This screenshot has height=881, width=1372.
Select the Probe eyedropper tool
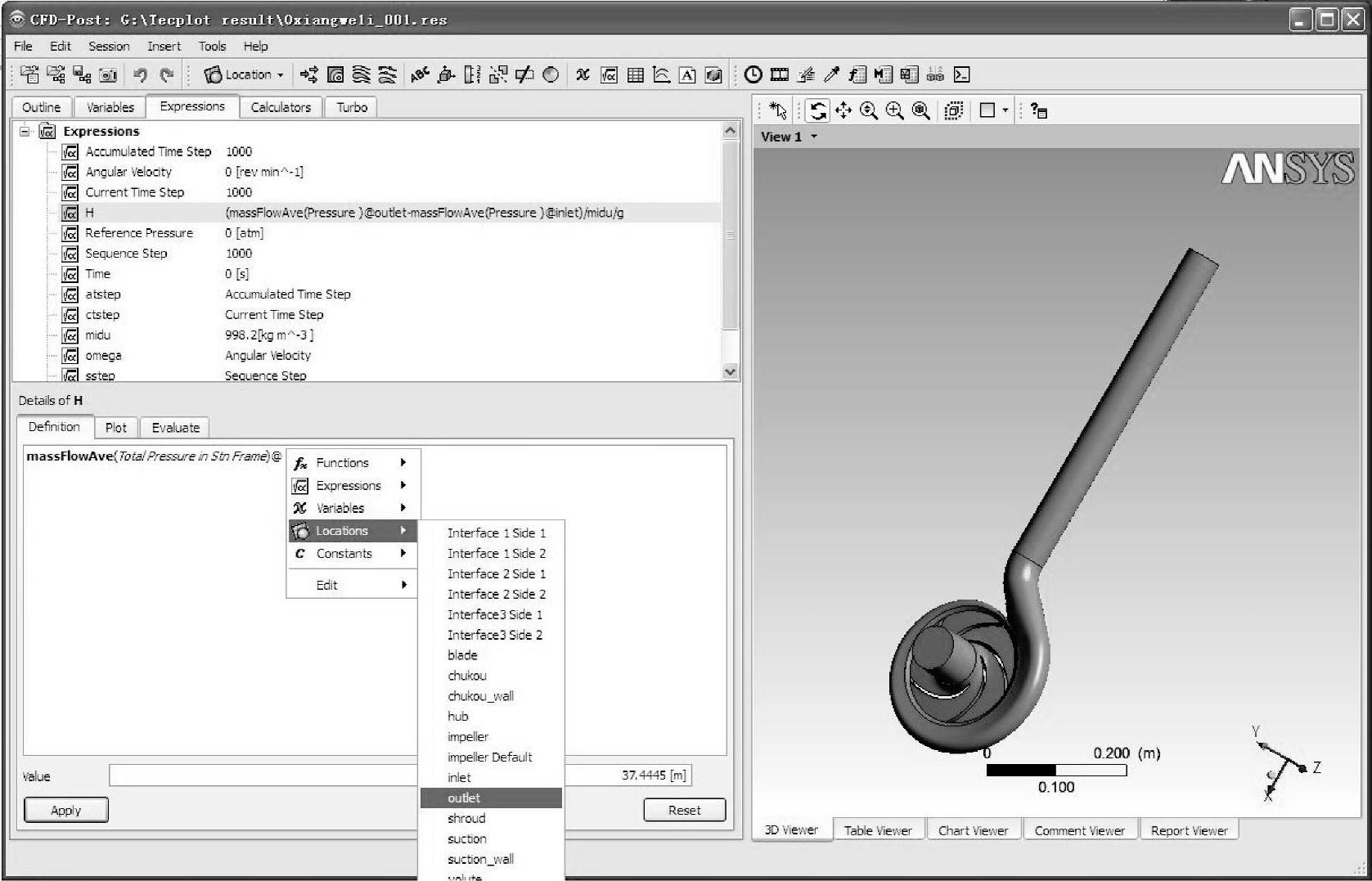click(831, 75)
